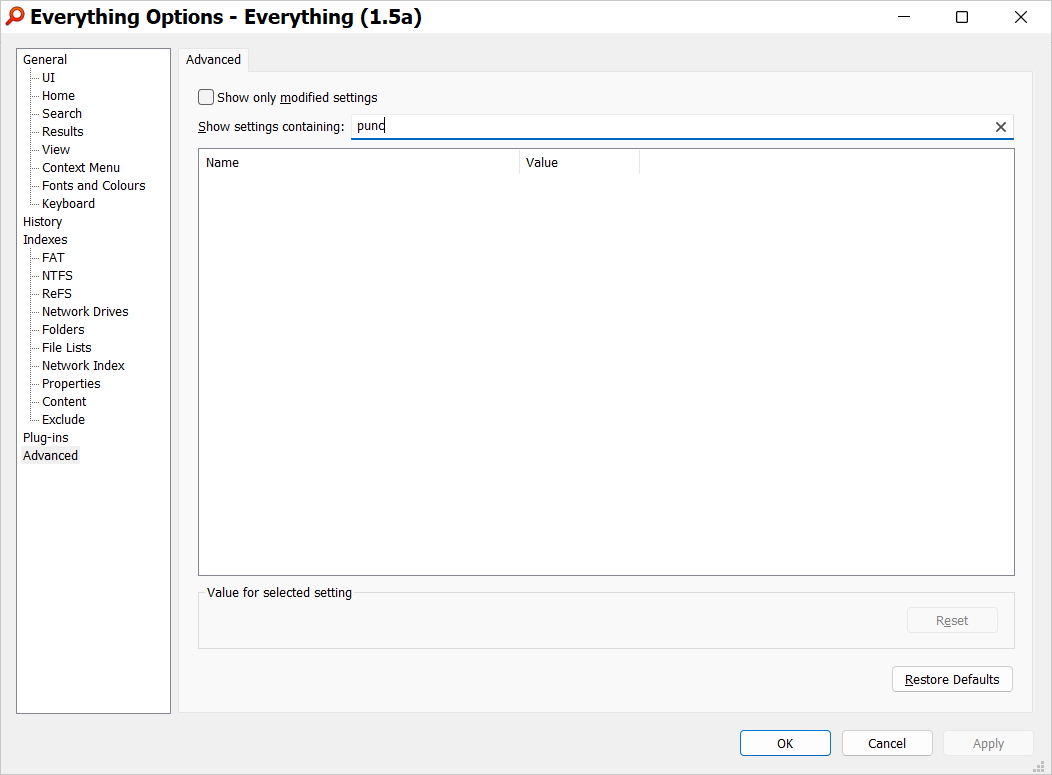
Task: Open Content index options
Action: tap(64, 402)
